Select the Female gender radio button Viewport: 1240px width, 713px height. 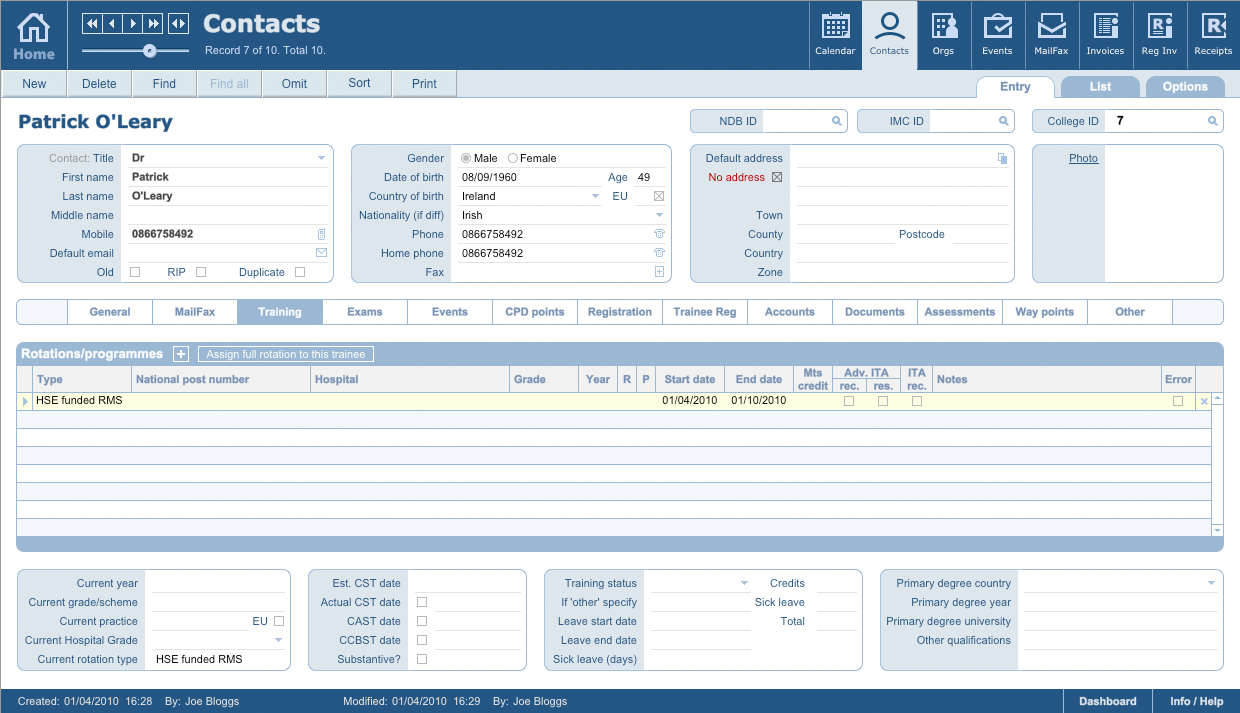click(513, 158)
